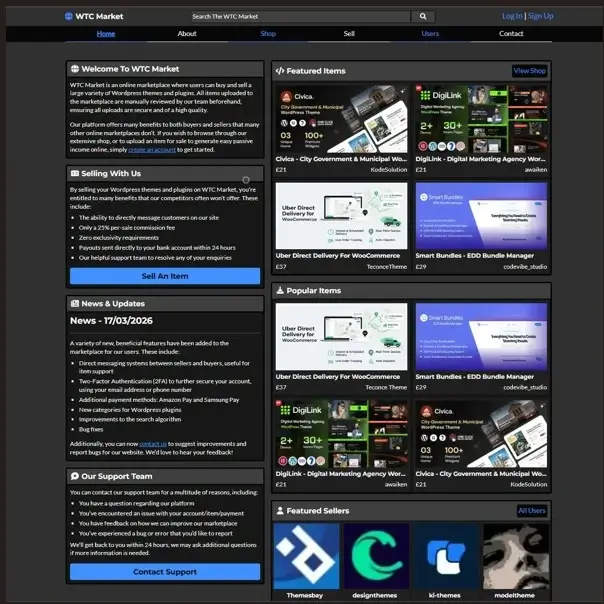The width and height of the screenshot is (604, 604).
Task: Open the About page
Action: (x=187, y=34)
